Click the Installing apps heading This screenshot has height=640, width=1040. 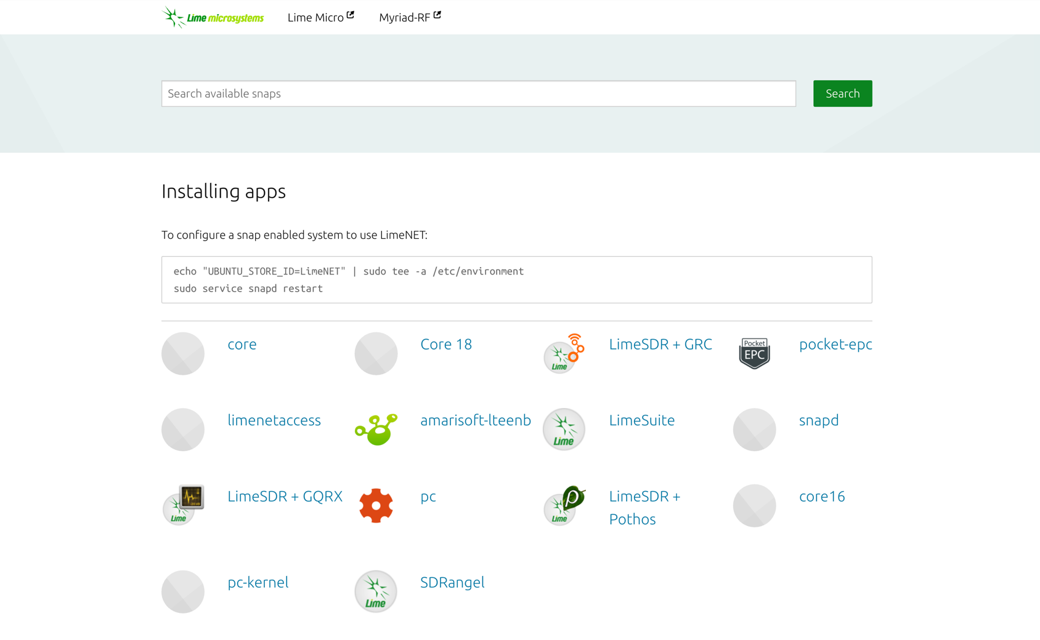click(224, 192)
